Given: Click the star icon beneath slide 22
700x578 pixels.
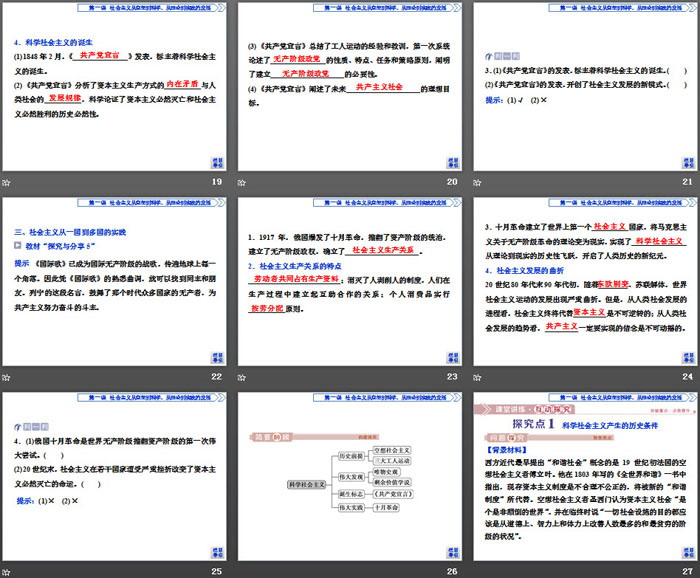Looking at the screenshot, I should click(6, 375).
